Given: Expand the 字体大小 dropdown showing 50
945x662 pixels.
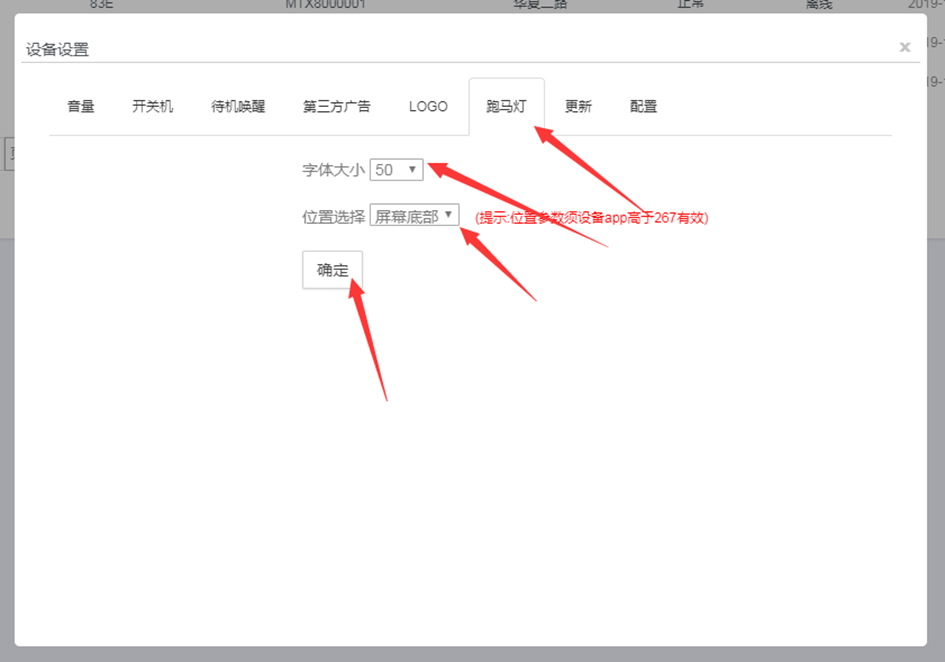Looking at the screenshot, I should pos(397,170).
